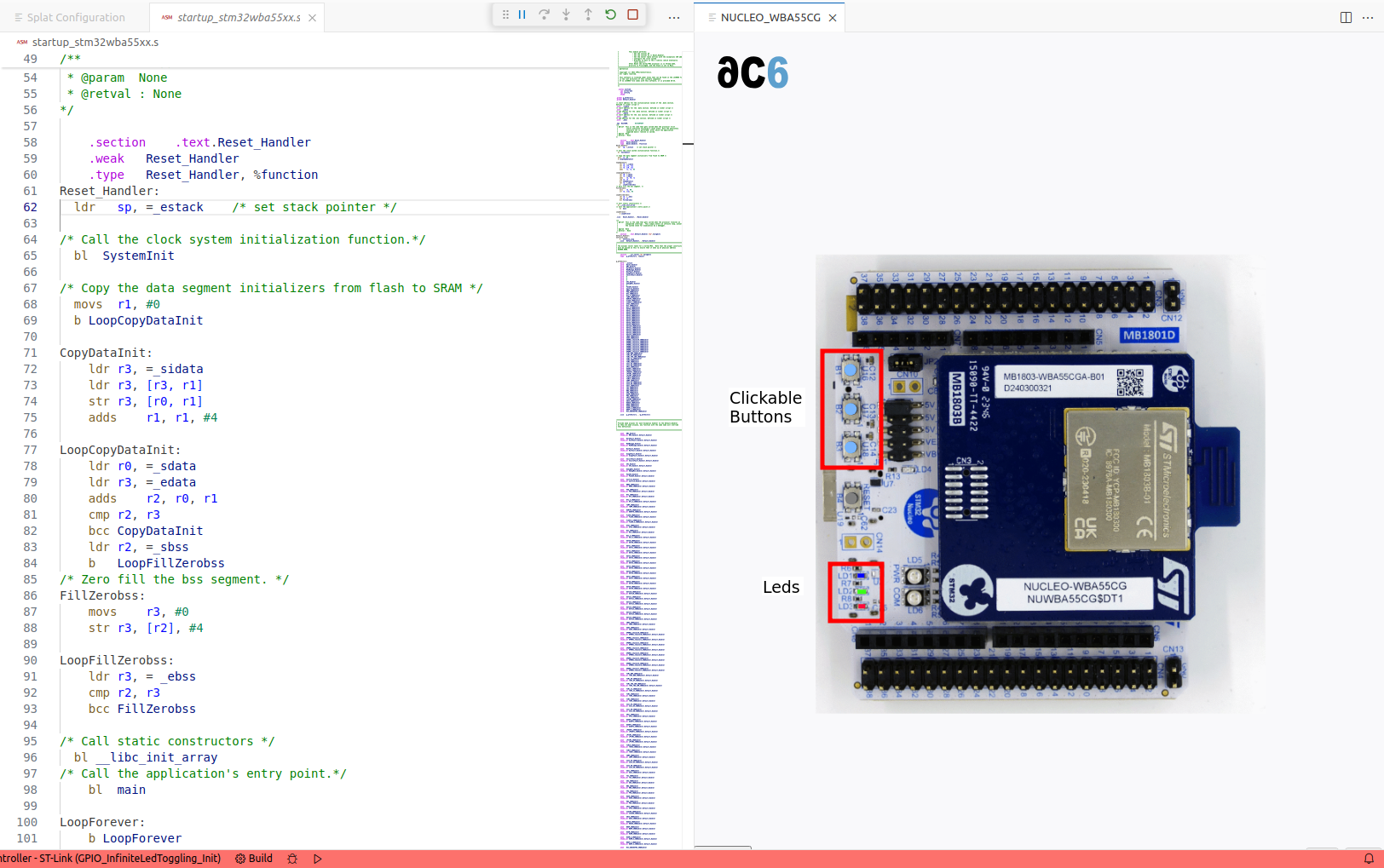1384x868 pixels.
Task: Click 'adds r1, r1, #4' on line 75
Action: tap(153, 417)
